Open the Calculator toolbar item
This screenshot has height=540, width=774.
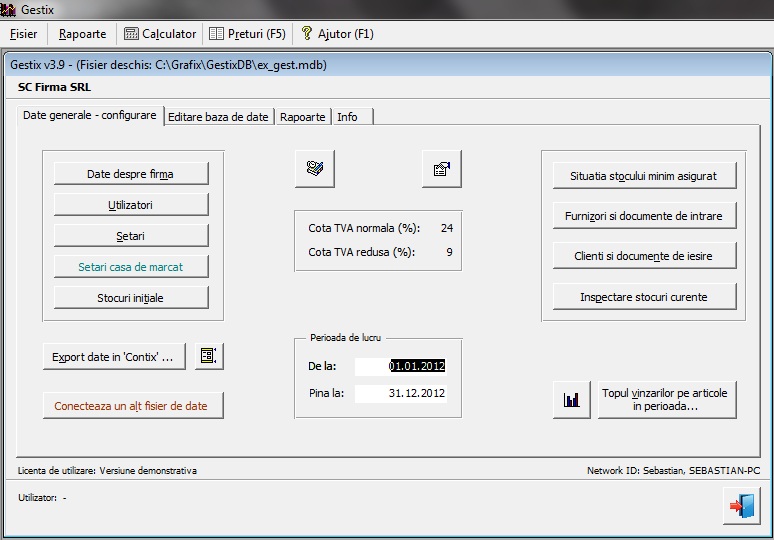pyautogui.click(x=160, y=33)
